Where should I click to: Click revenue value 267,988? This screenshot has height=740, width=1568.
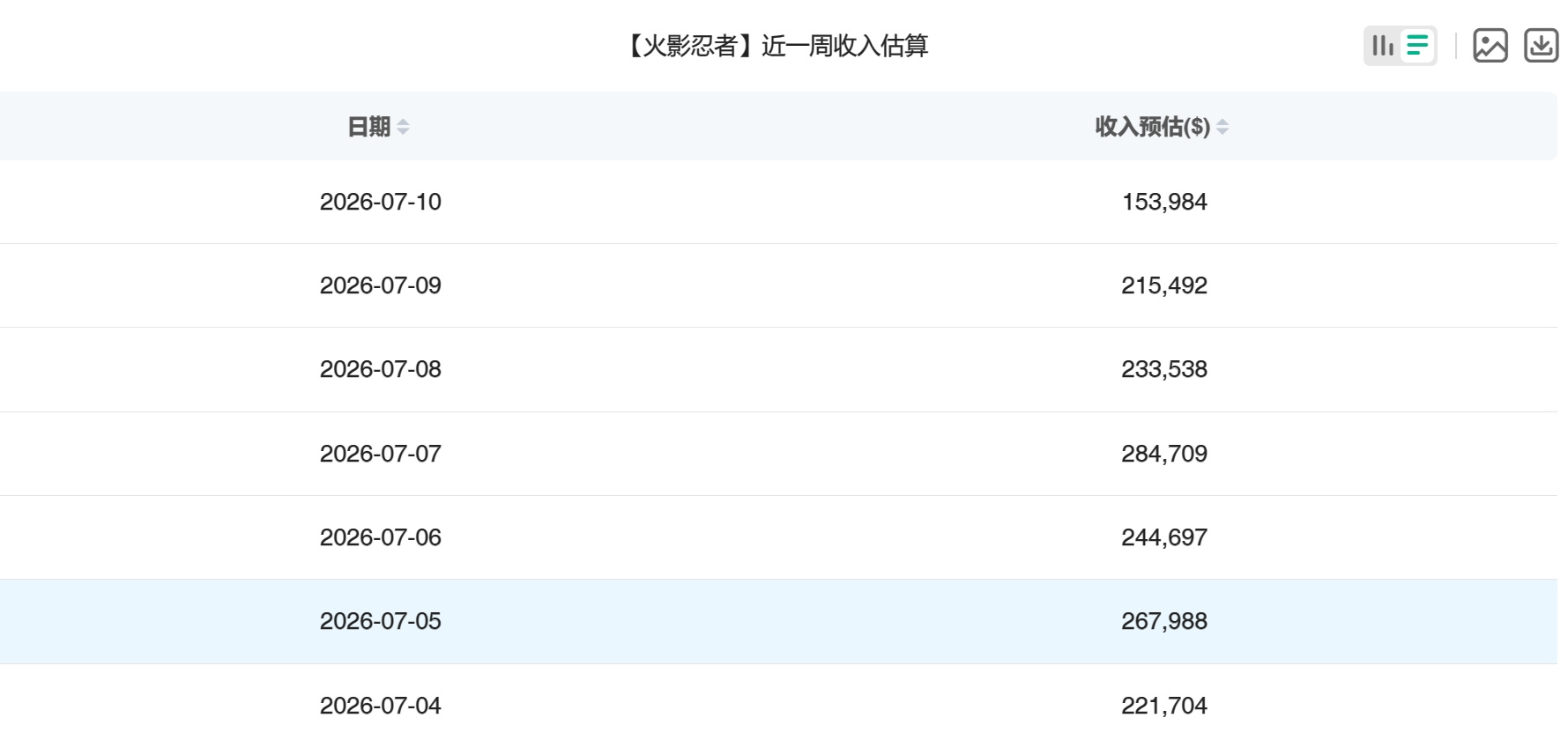tap(1164, 621)
